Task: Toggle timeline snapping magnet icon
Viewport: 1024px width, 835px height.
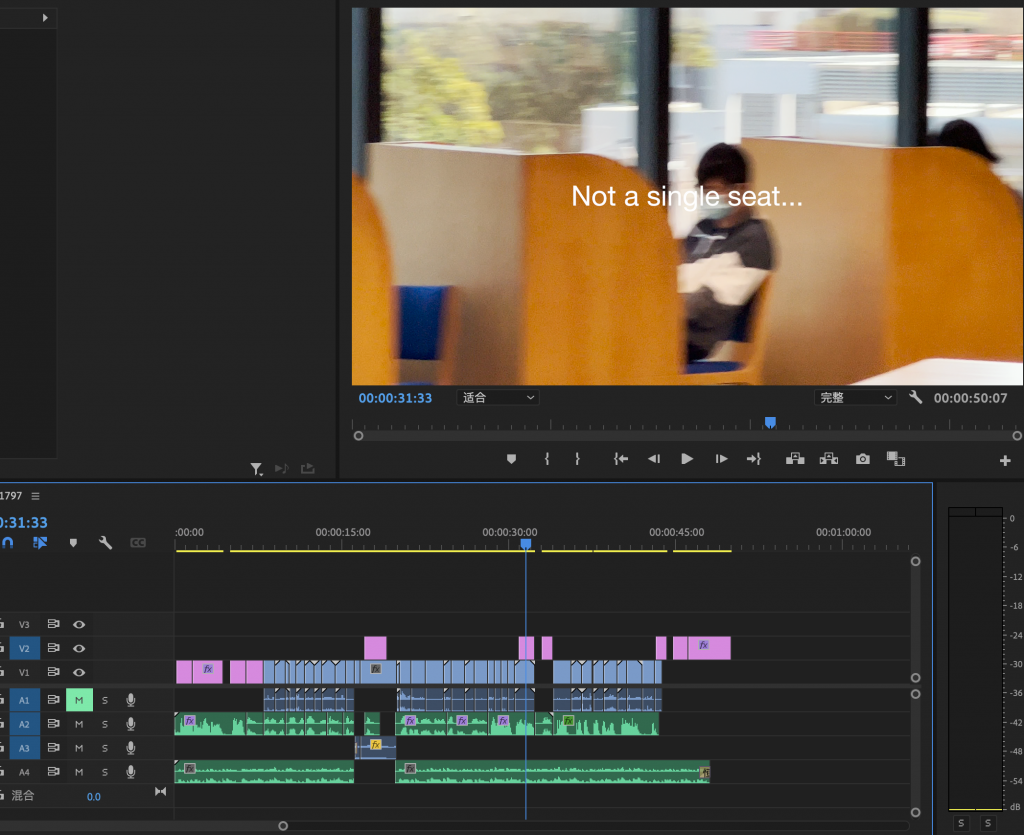Action: pyautogui.click(x=8, y=543)
